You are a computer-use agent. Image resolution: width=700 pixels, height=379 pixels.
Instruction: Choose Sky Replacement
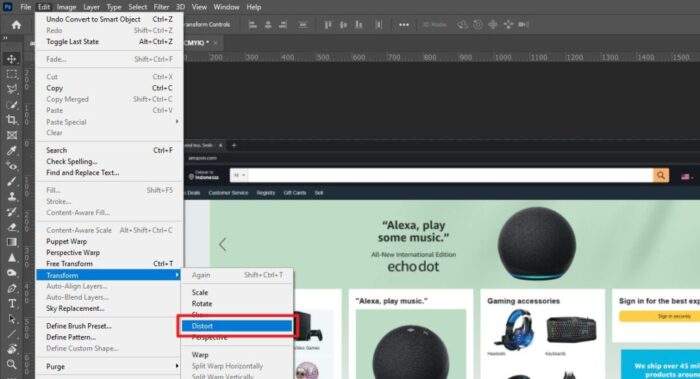(x=109, y=308)
